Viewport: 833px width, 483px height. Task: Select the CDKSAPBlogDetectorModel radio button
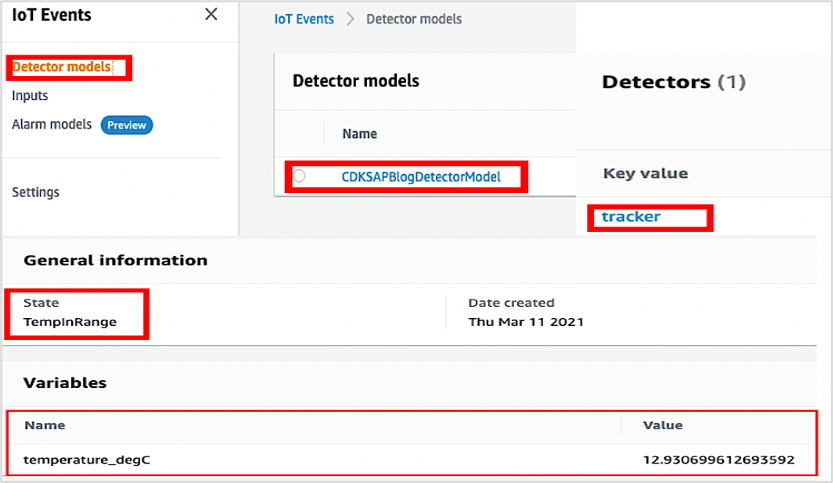point(299,176)
